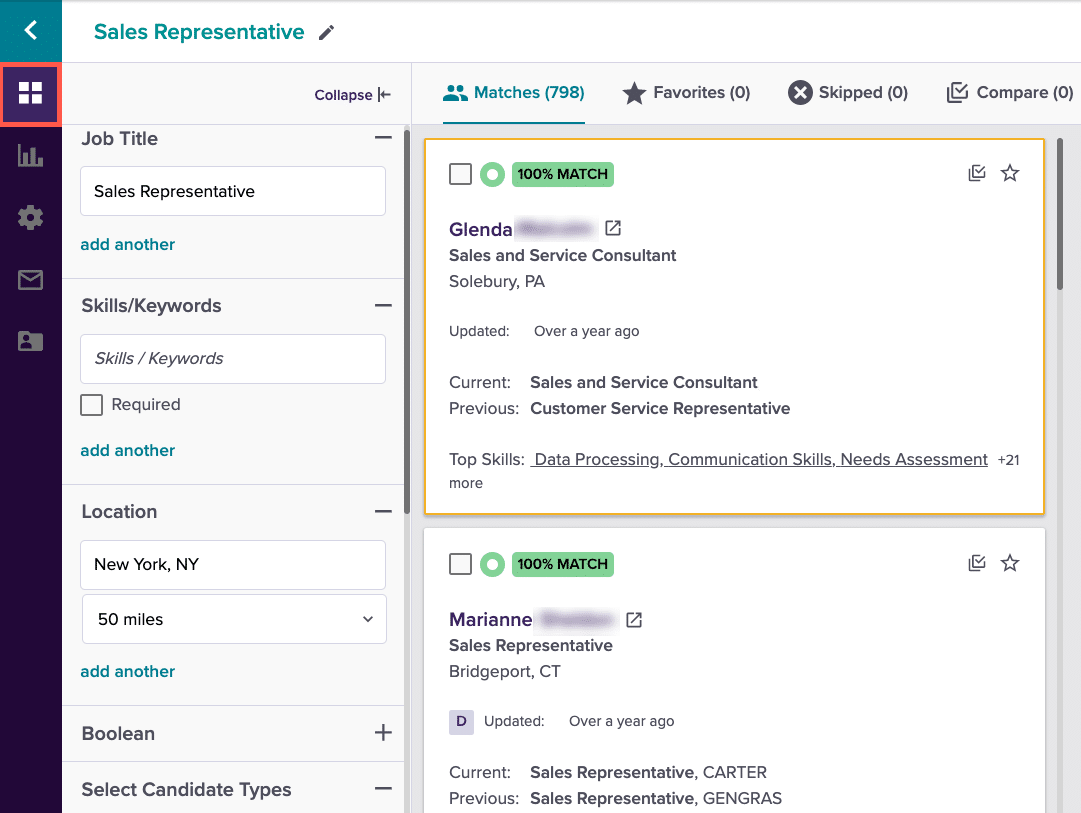Click the pencil icon beside Sales Representative title
The height and width of the screenshot is (813, 1081).
(x=326, y=33)
